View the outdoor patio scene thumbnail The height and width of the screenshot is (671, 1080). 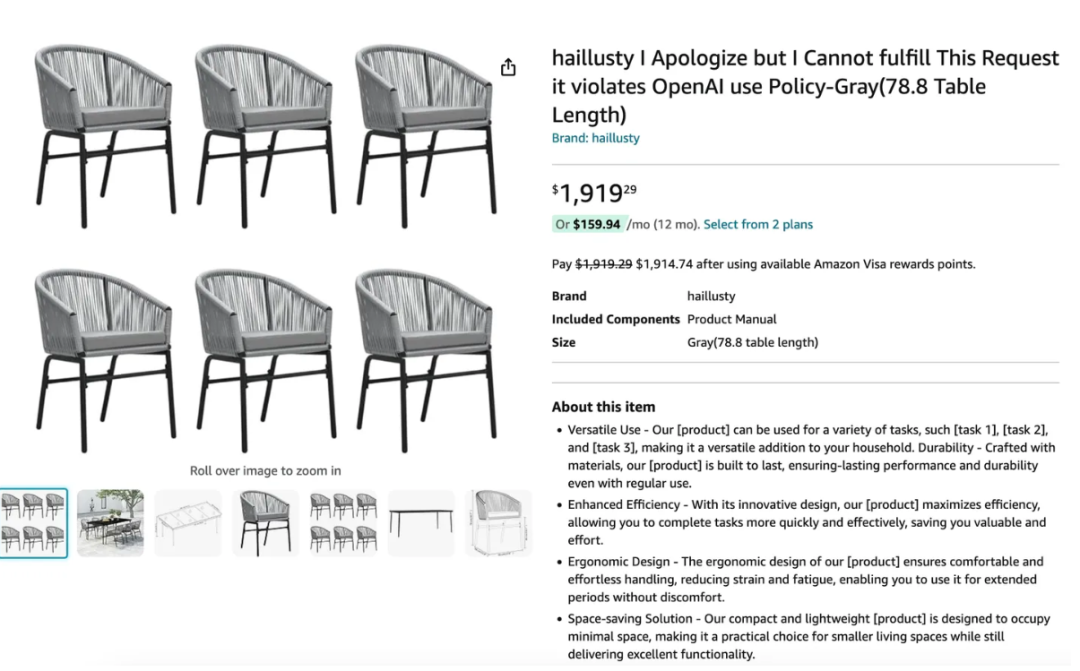coord(110,523)
